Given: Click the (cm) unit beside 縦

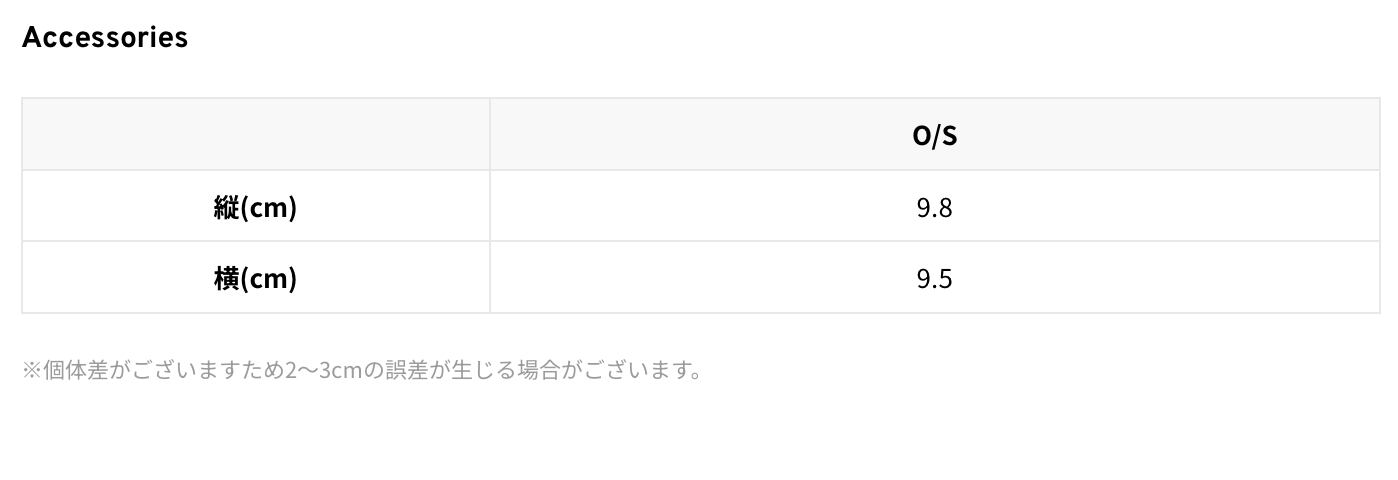Looking at the screenshot, I should click(x=267, y=207).
